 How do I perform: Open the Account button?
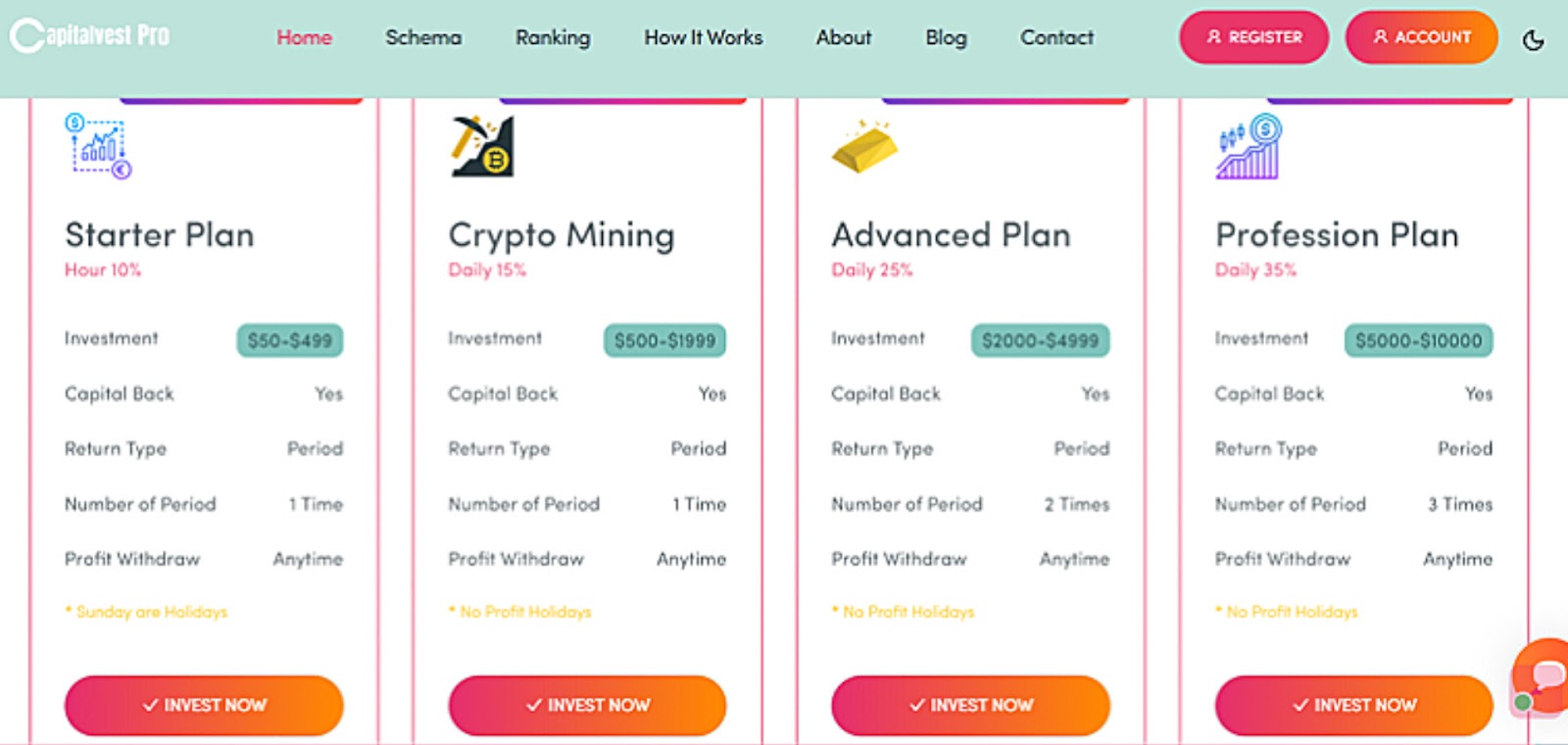1421,37
